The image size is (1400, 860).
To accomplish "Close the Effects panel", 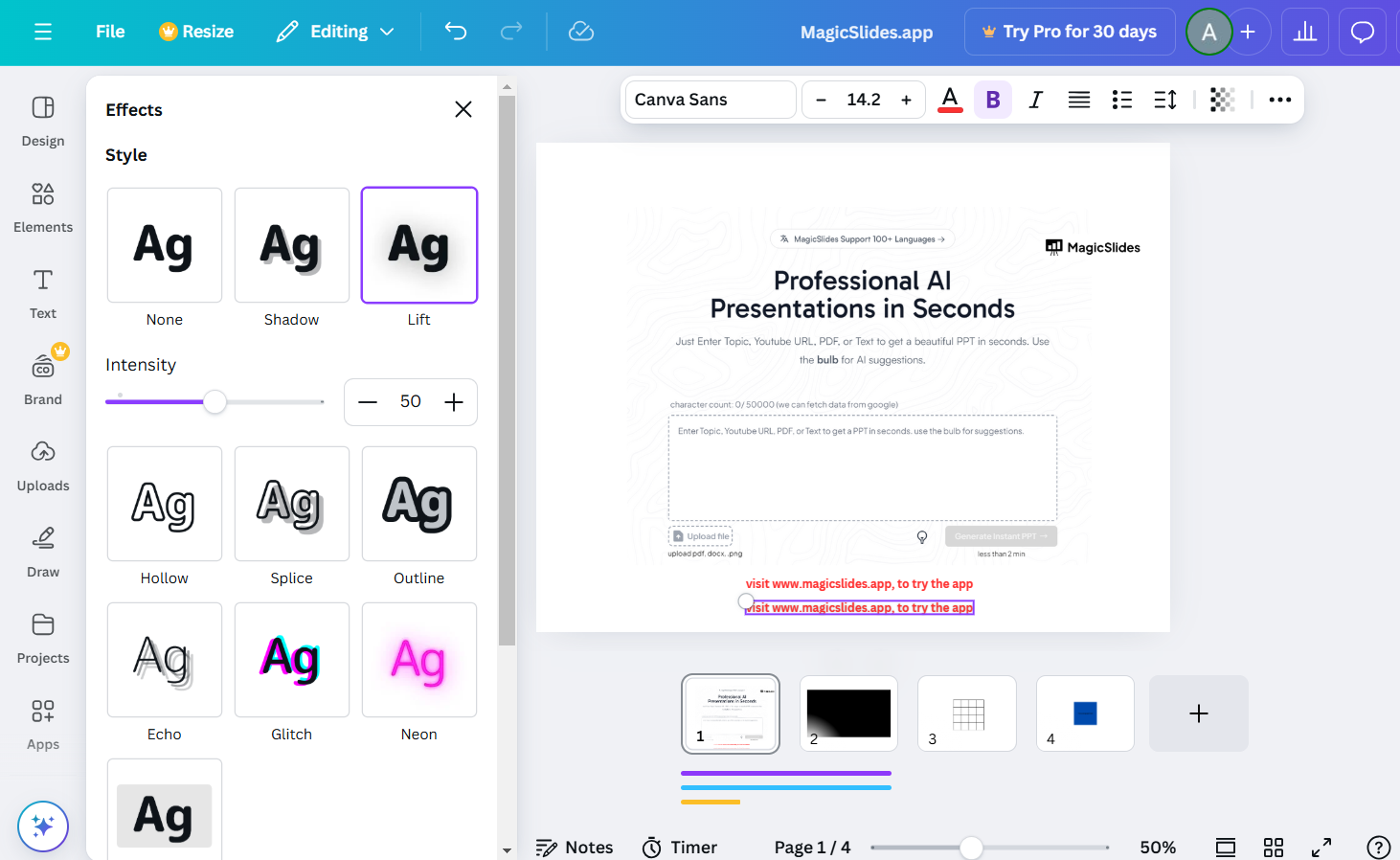I will [463, 109].
